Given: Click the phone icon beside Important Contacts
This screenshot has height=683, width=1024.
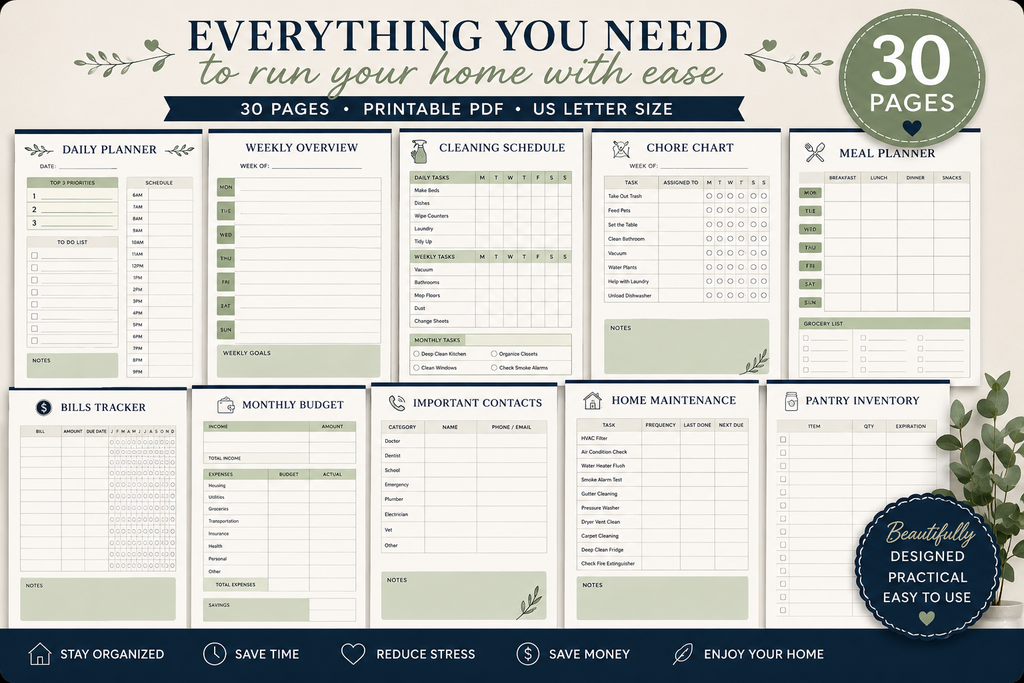Looking at the screenshot, I should (x=396, y=403).
